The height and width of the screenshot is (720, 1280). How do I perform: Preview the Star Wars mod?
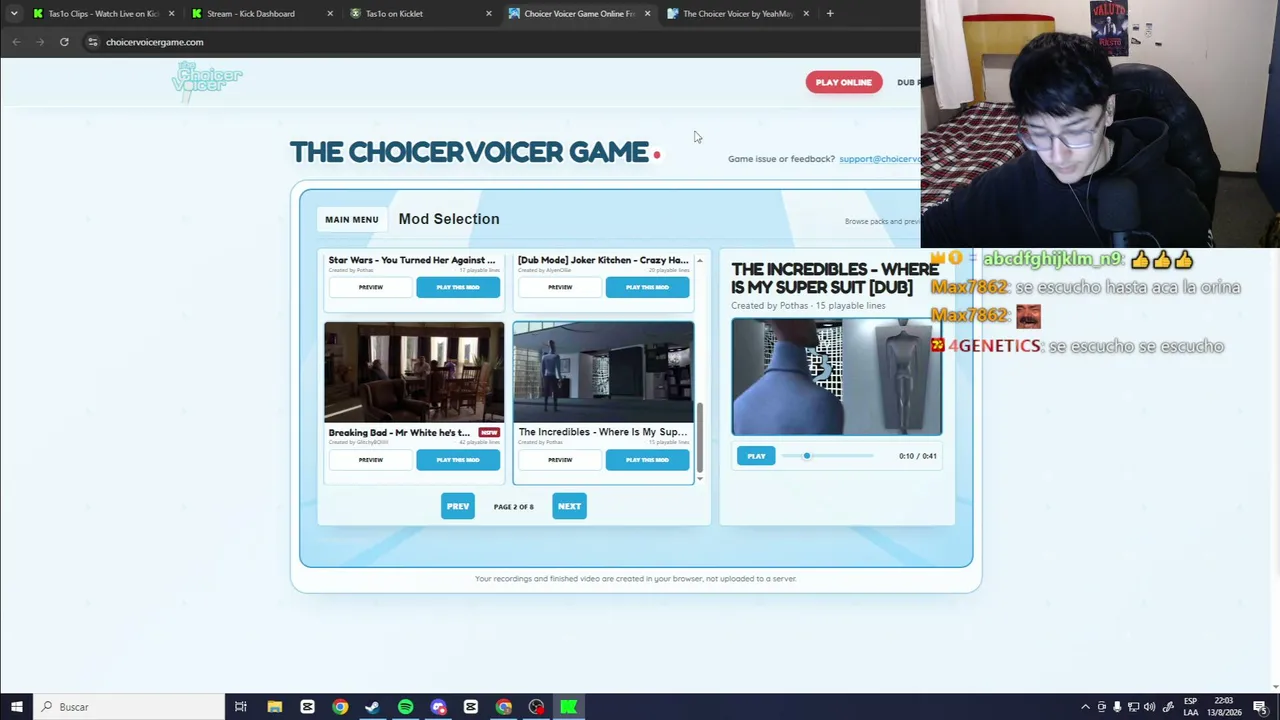click(x=371, y=287)
